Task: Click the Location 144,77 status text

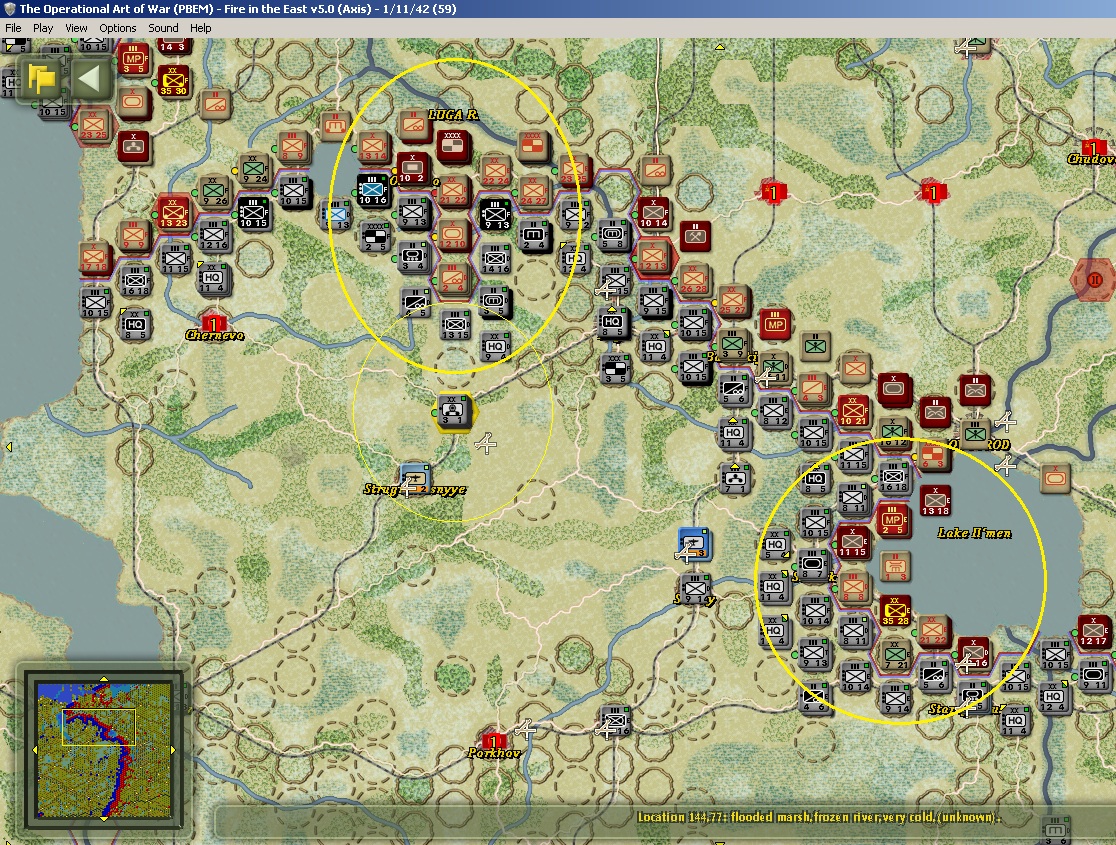Action: [x=818, y=817]
